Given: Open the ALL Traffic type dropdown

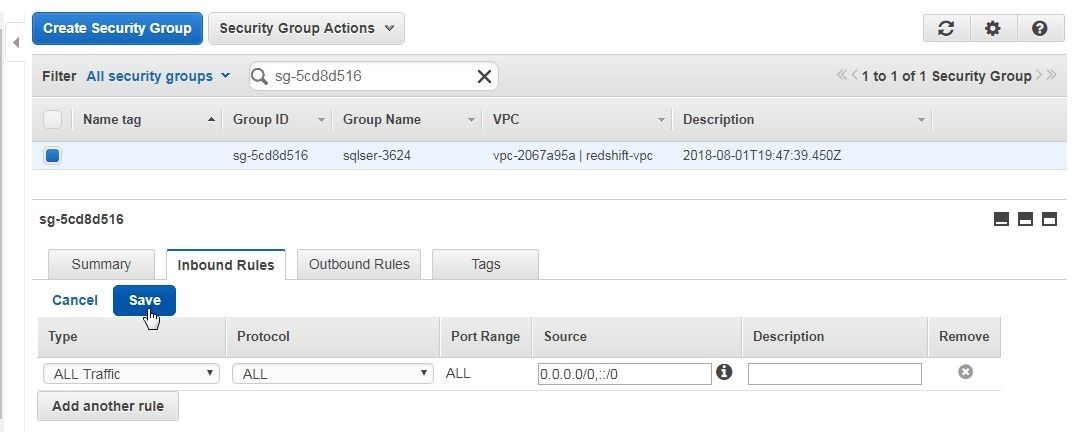Looking at the screenshot, I should (x=131, y=374).
